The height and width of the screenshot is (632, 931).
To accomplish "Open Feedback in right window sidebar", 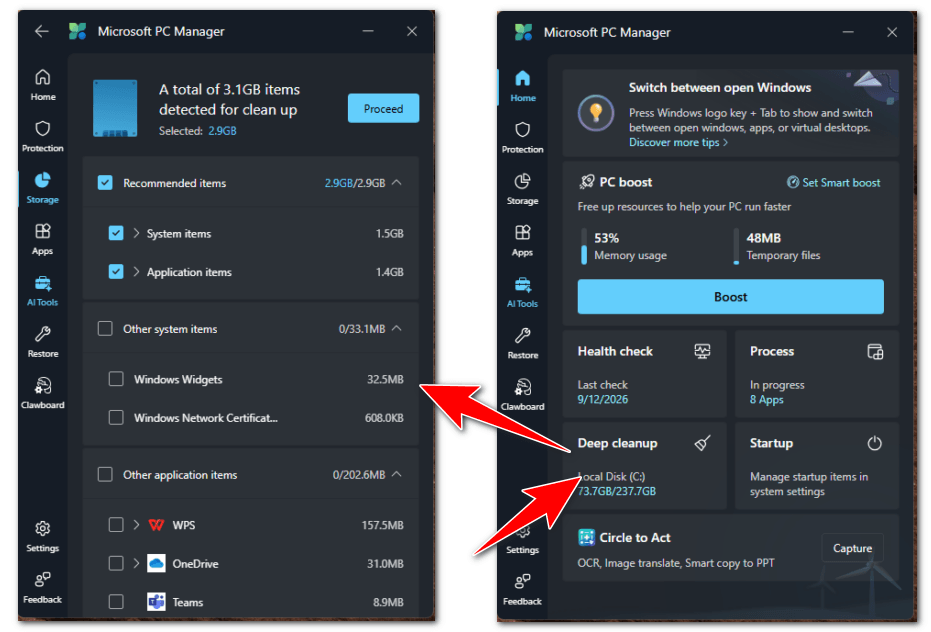I will click(x=522, y=589).
